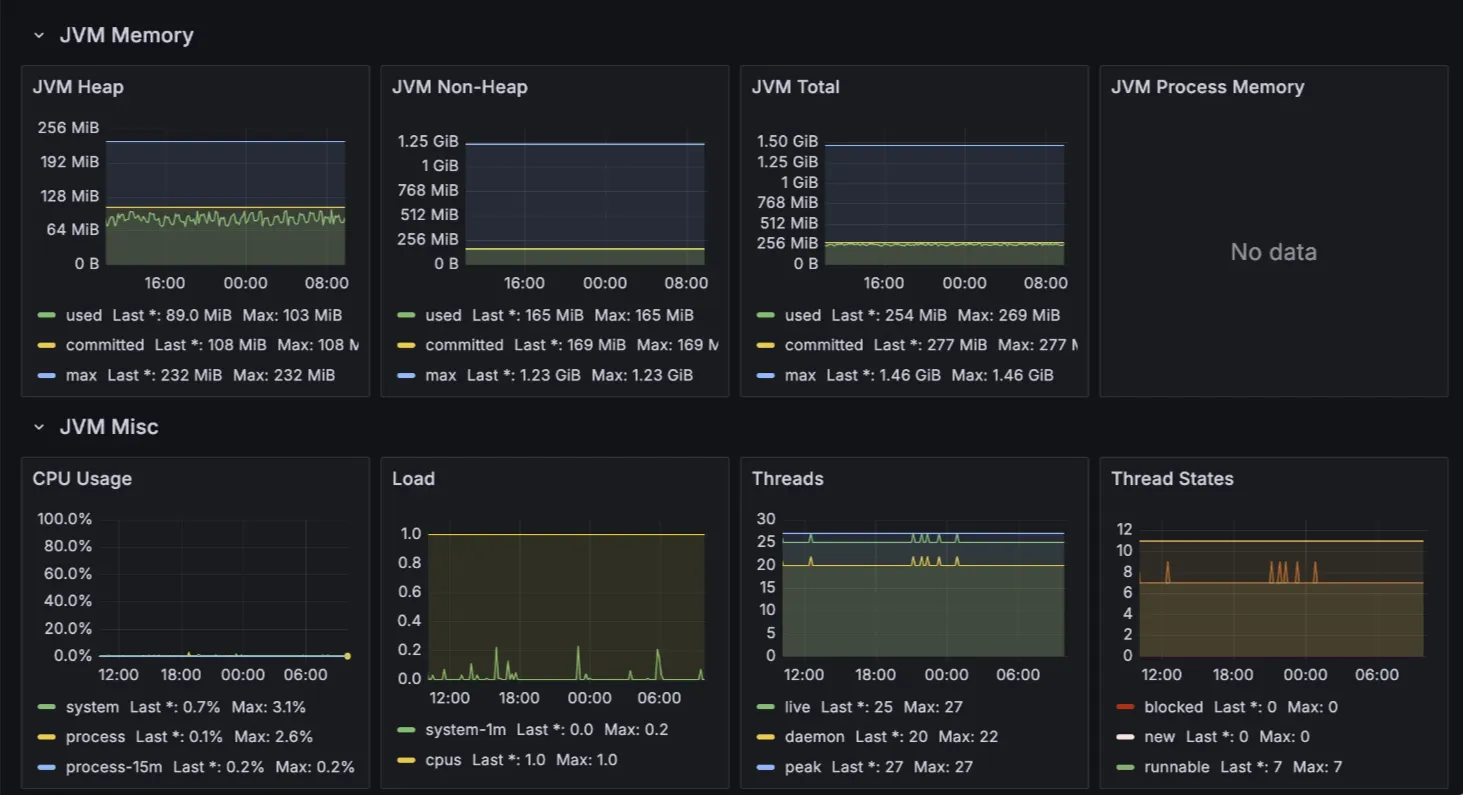Click the JVM Heap graph area
The image size is (1463, 795).
(x=225, y=196)
